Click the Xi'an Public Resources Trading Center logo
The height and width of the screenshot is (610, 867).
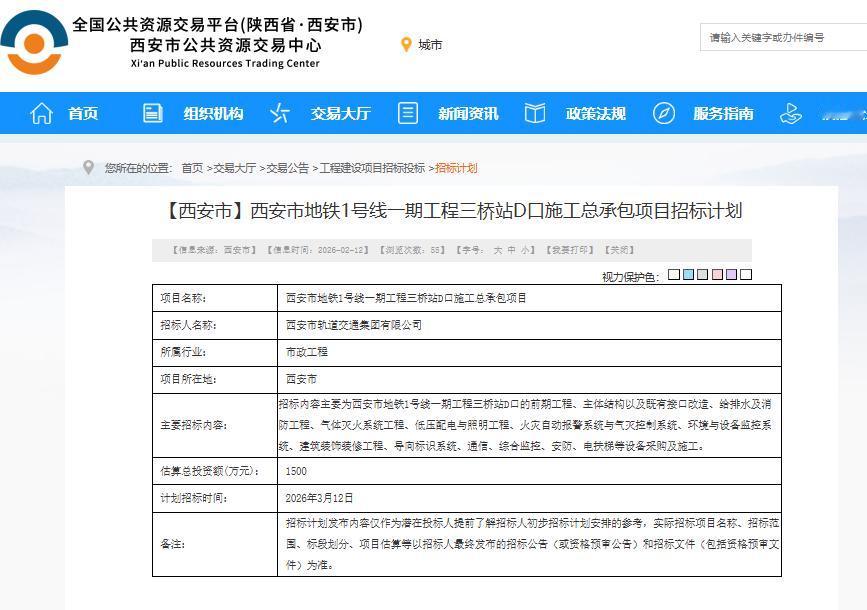[33, 43]
